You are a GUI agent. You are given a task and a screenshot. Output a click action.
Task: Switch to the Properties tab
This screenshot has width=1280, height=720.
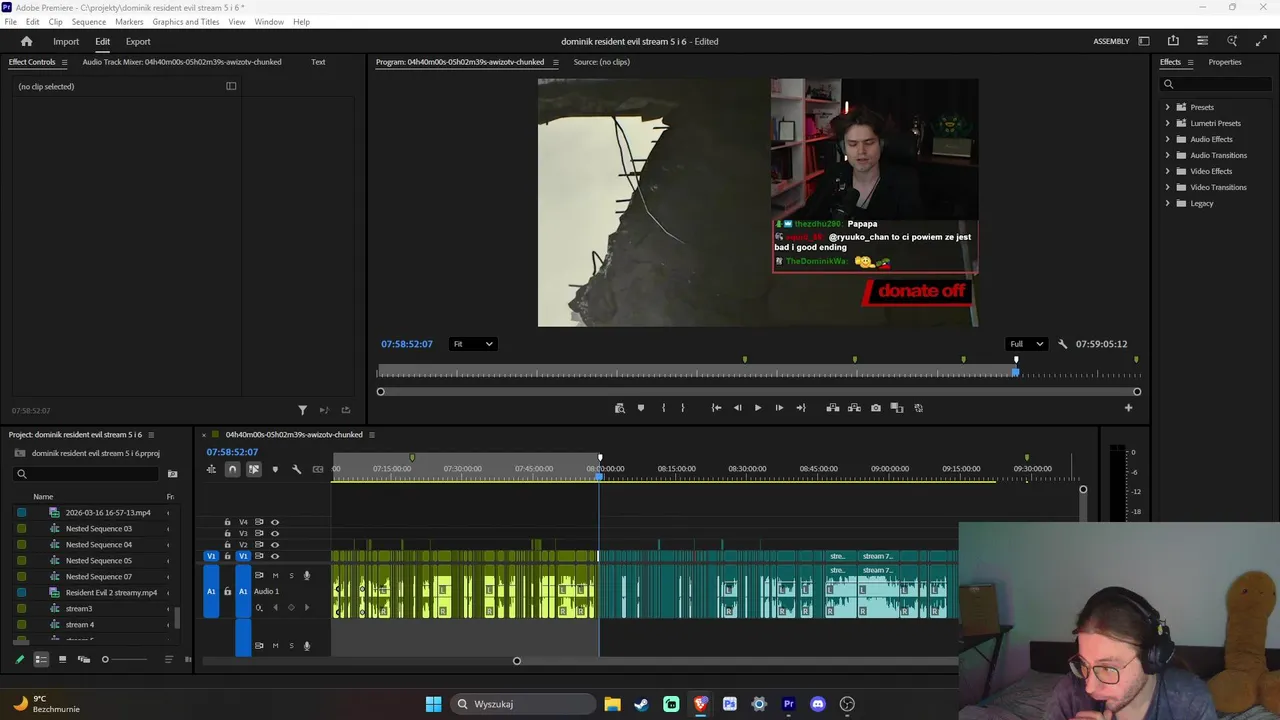click(1225, 62)
